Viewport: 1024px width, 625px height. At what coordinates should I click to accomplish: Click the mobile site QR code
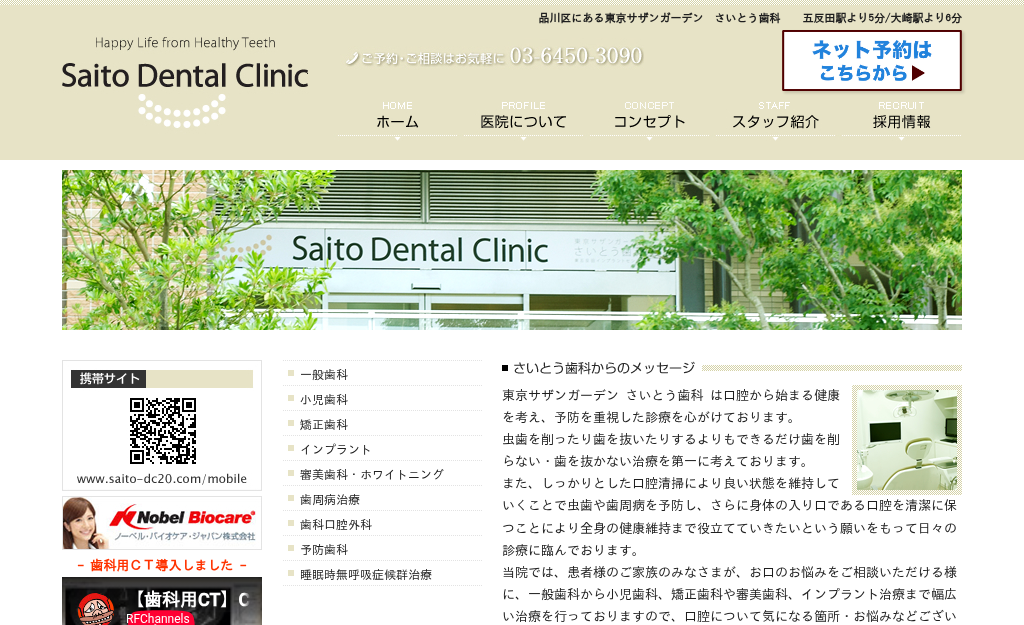(163, 430)
